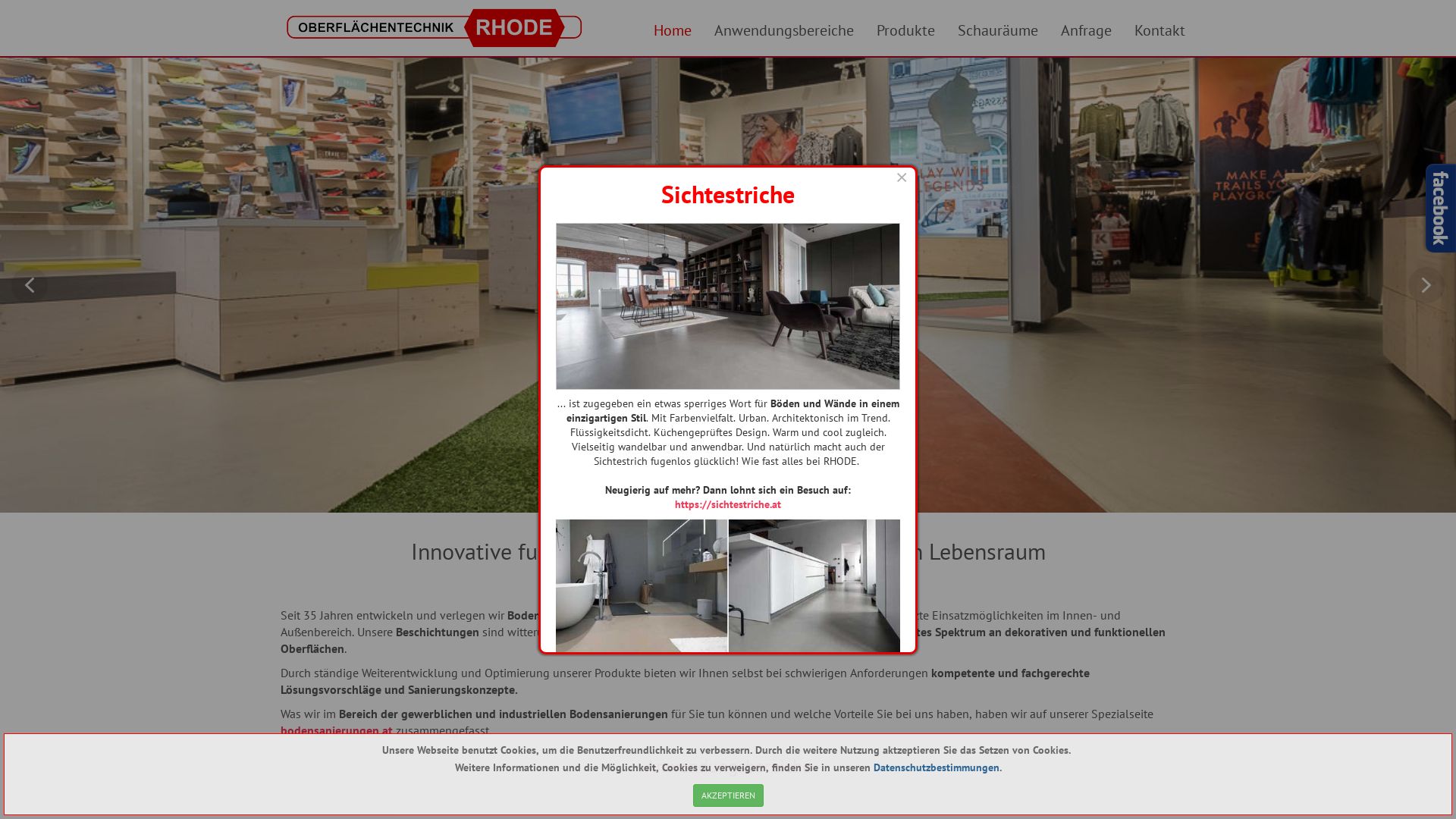The image size is (1456, 819).
Task: Click the Oberflächentechnik RHODE logo
Action: tap(434, 28)
